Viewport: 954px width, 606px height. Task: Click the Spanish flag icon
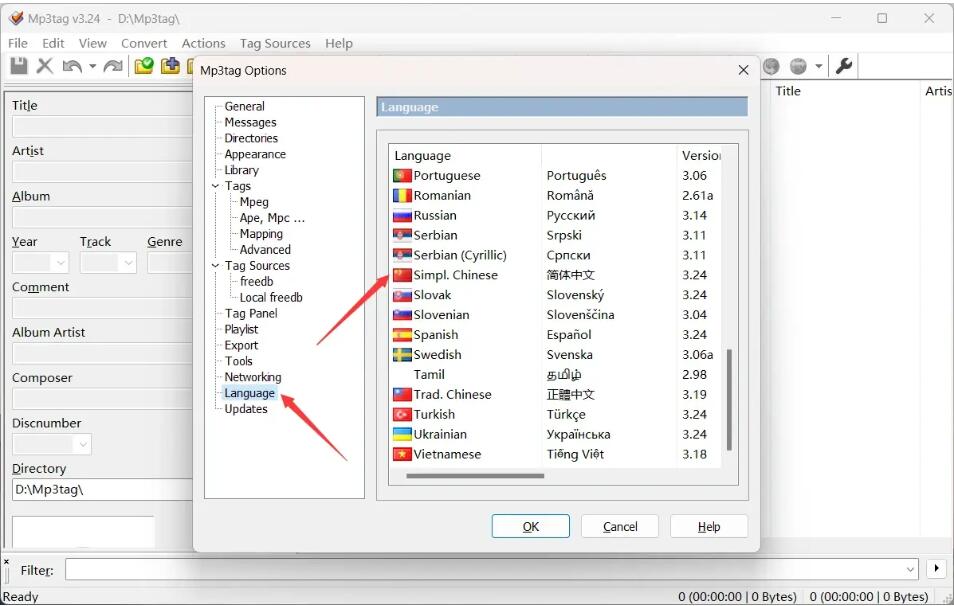coord(402,335)
